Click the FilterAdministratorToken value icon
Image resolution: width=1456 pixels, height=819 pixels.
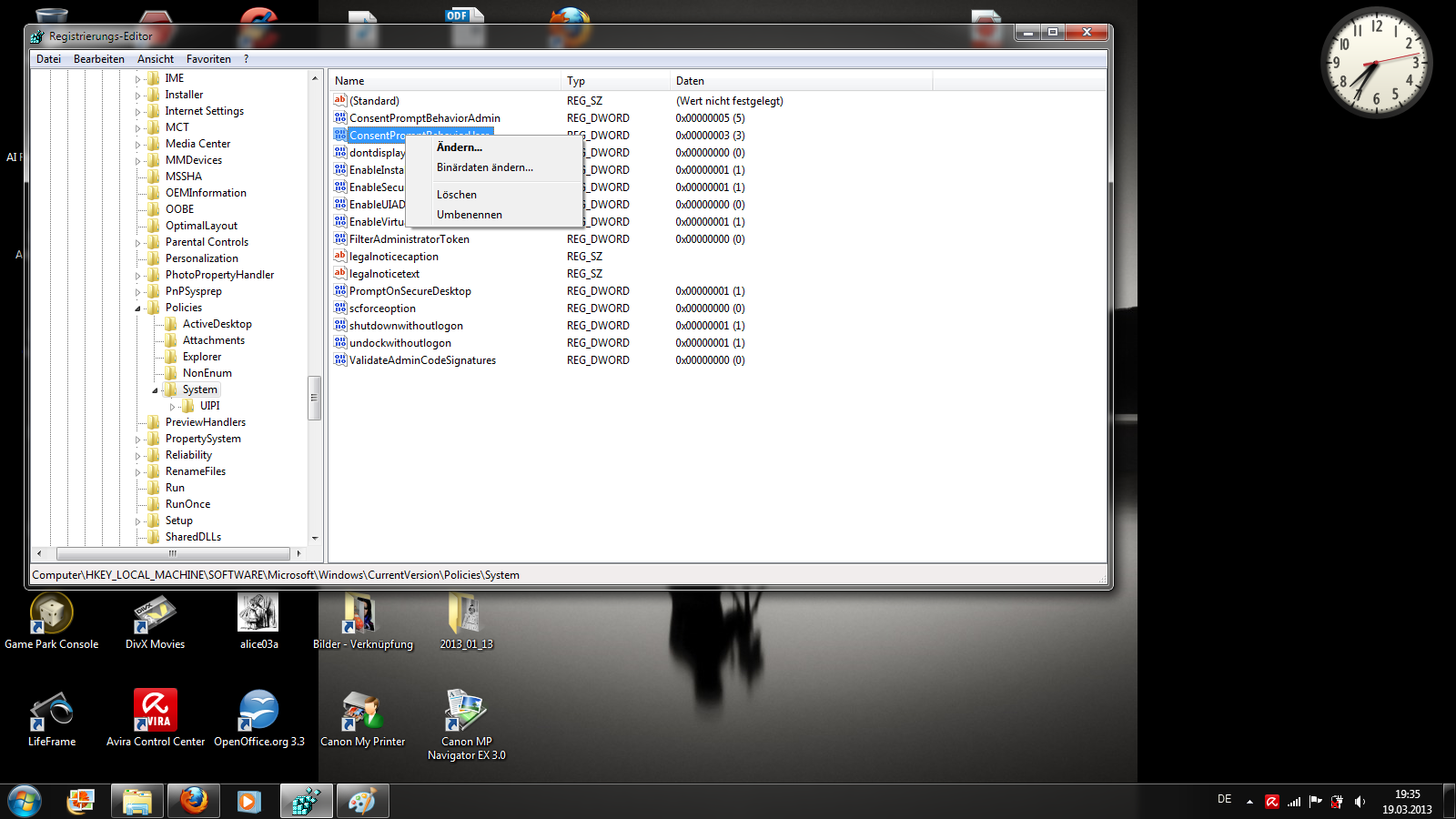340,238
